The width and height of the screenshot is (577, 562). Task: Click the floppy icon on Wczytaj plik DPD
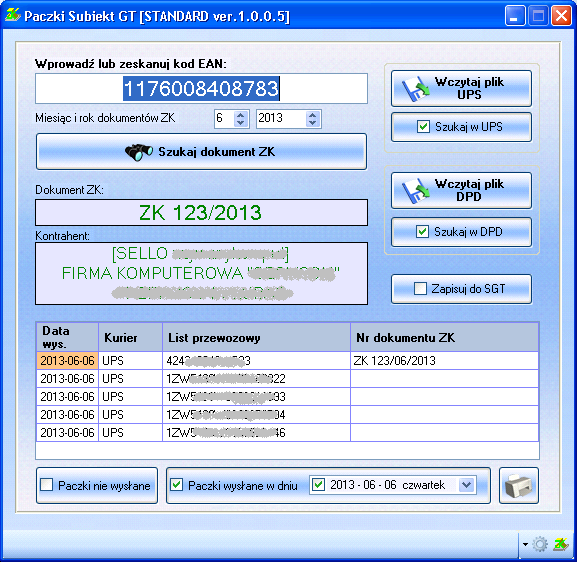pos(416,191)
